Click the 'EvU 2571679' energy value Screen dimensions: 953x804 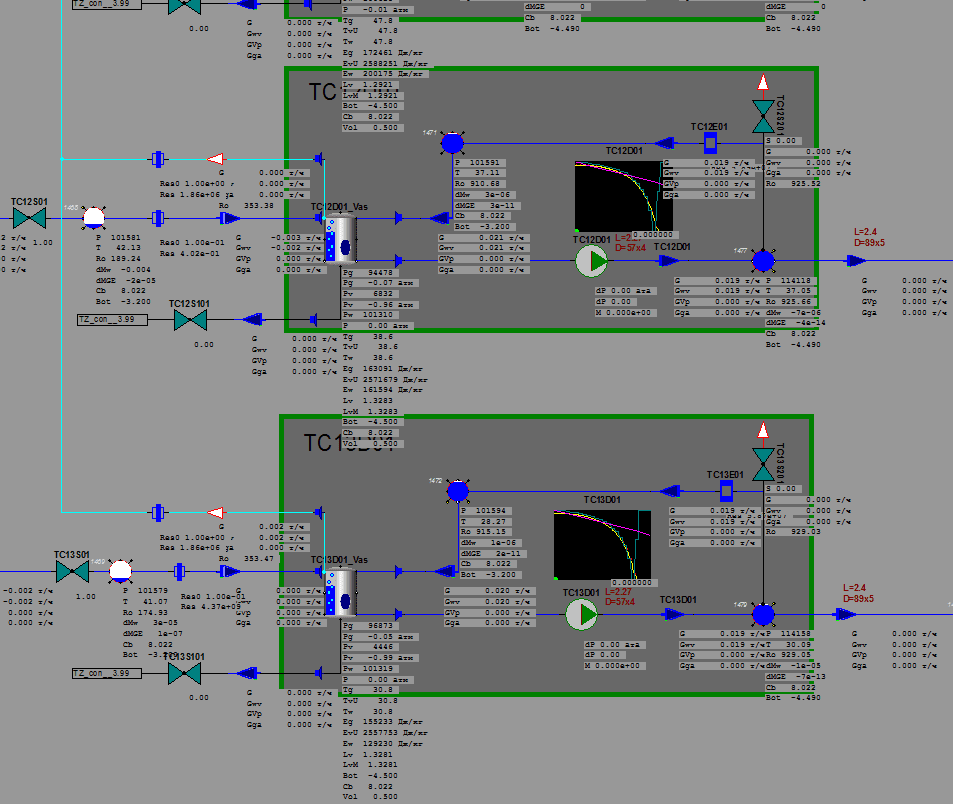click(385, 380)
